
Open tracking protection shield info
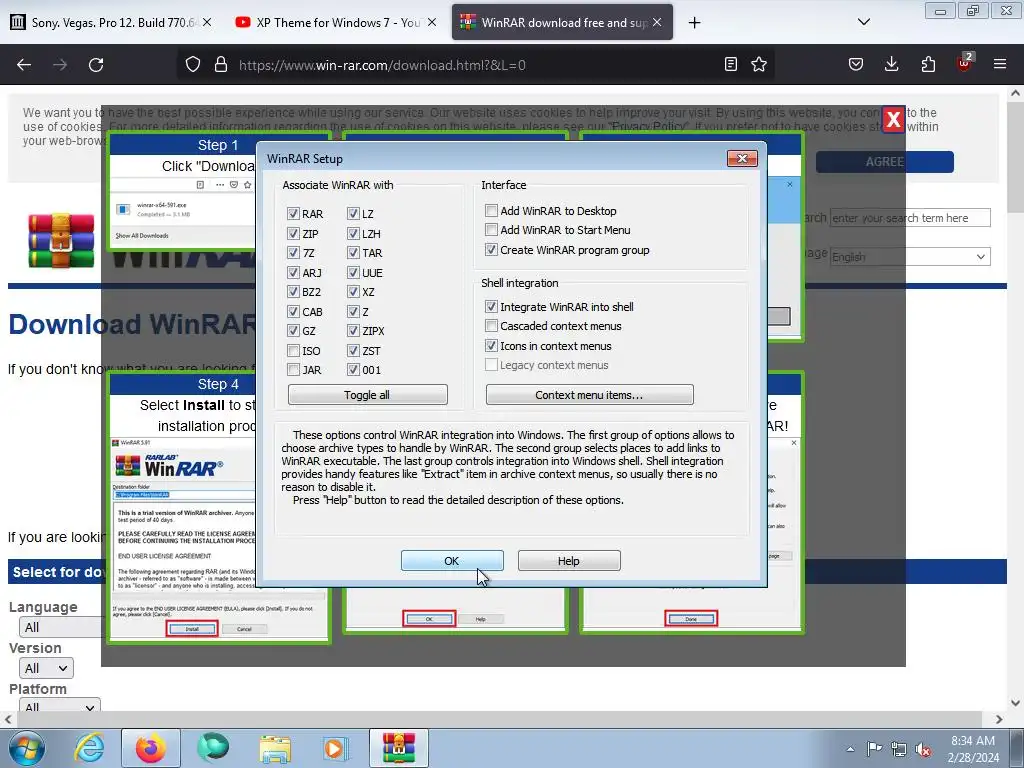click(x=193, y=65)
